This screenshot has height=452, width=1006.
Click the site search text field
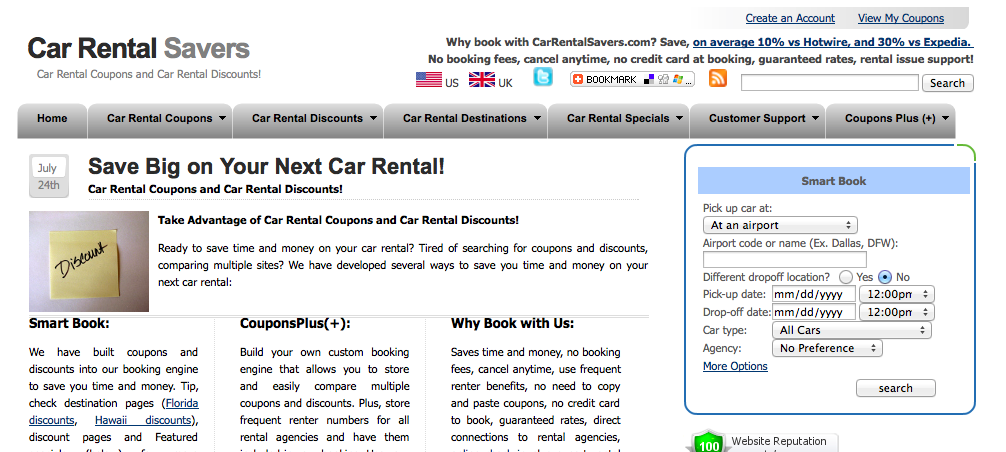click(x=830, y=83)
